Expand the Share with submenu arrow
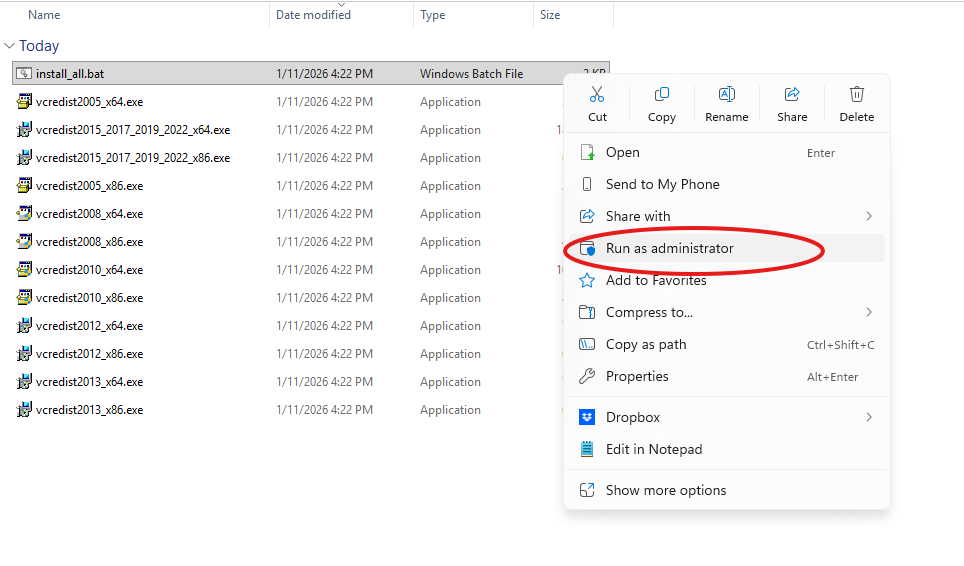 click(868, 216)
